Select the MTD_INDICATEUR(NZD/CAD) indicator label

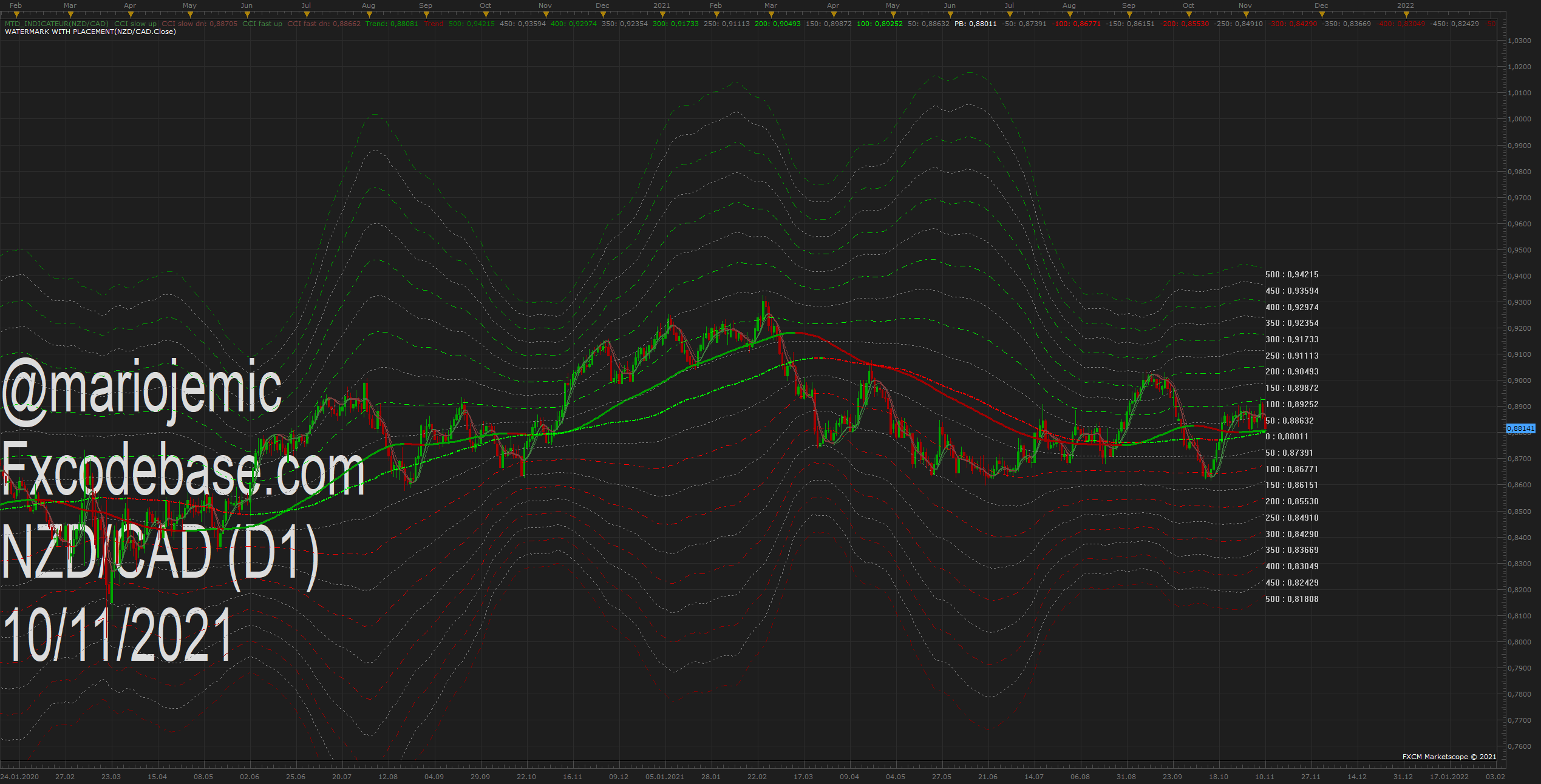tap(57, 24)
